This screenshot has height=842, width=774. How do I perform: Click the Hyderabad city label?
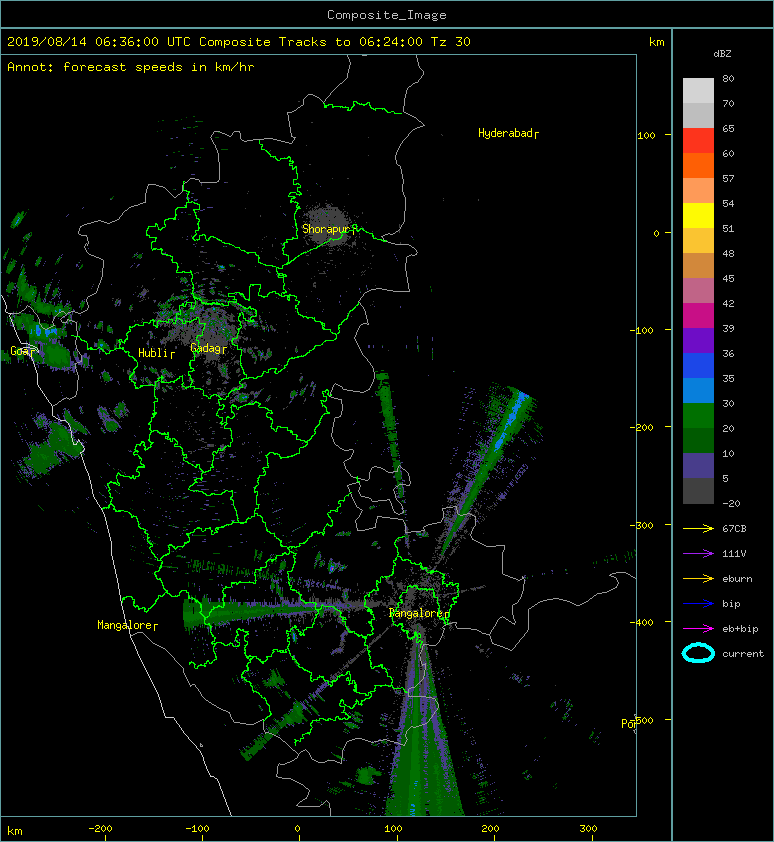(508, 133)
